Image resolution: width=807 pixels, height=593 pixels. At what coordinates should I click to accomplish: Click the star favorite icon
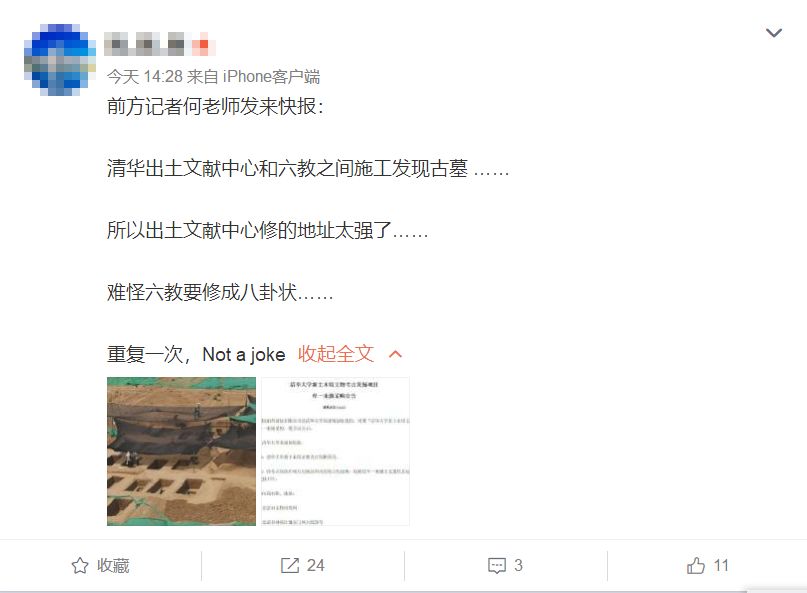tap(80, 565)
